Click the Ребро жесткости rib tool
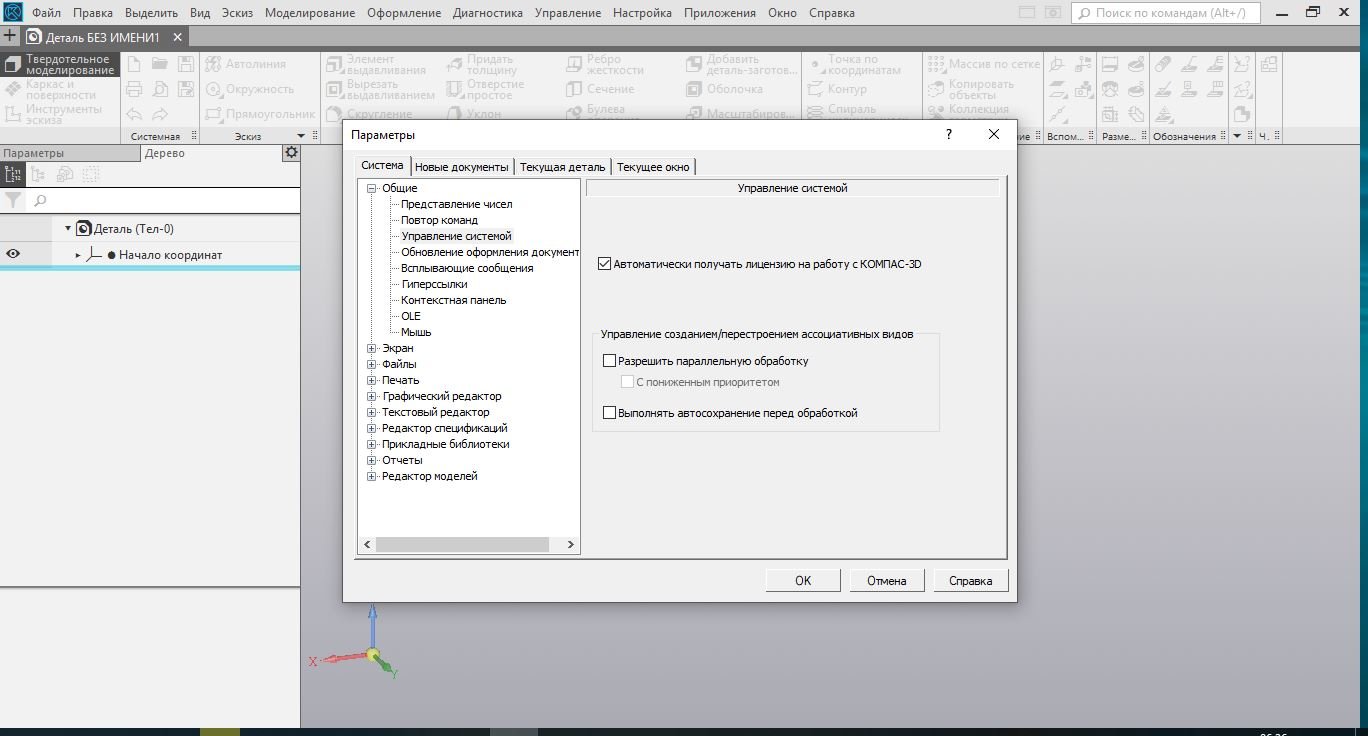Screen dimensions: 1368x736 (x=573, y=64)
